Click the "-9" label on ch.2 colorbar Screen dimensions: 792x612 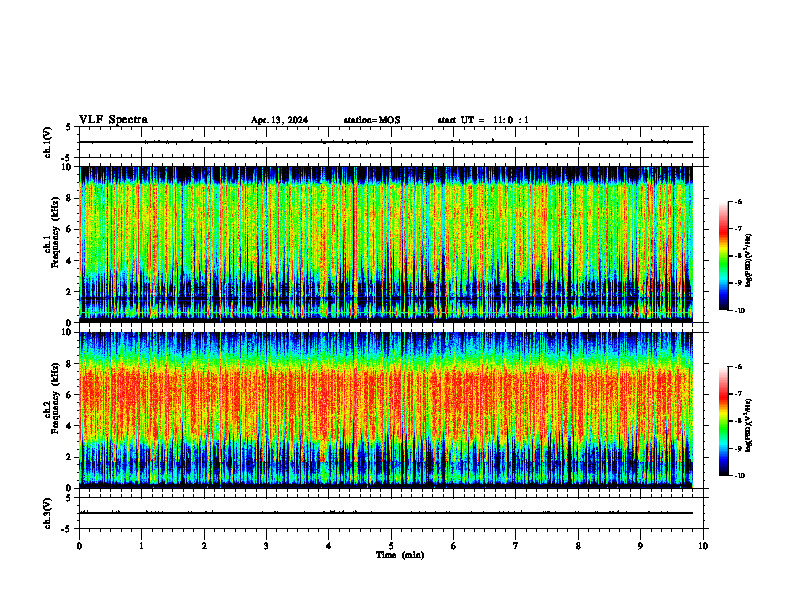(738, 448)
